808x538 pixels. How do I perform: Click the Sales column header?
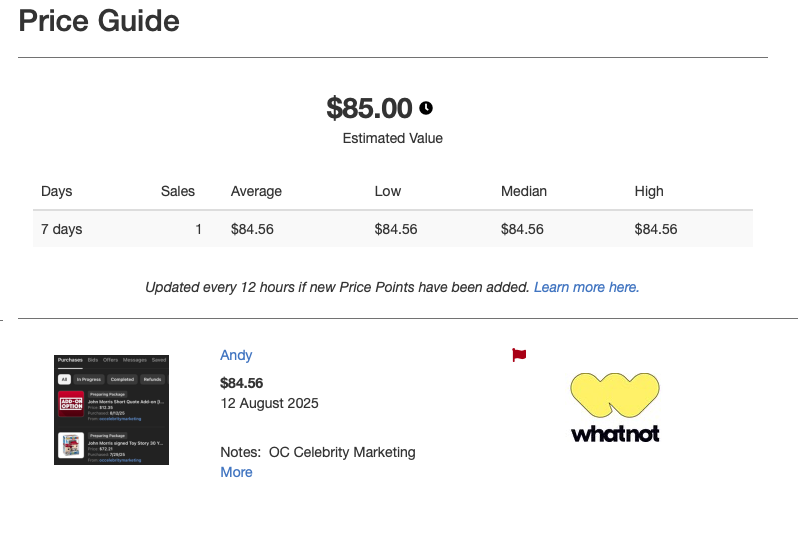[x=178, y=191]
